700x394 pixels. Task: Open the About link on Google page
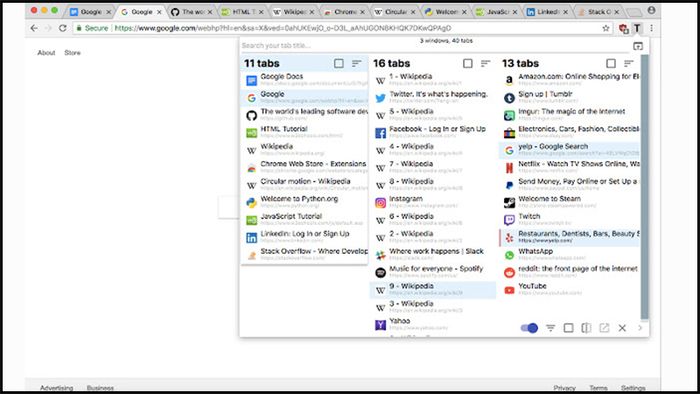[46, 53]
